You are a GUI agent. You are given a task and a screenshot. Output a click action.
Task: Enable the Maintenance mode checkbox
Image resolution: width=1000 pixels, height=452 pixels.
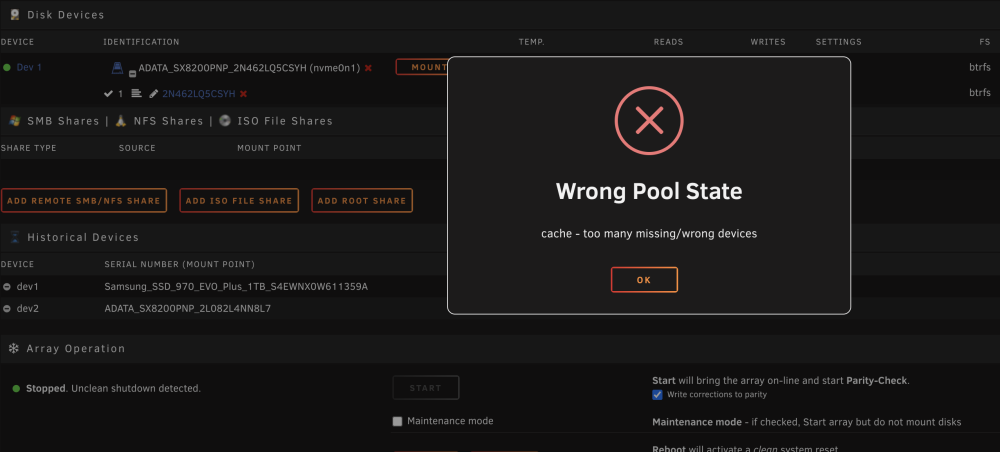point(397,421)
